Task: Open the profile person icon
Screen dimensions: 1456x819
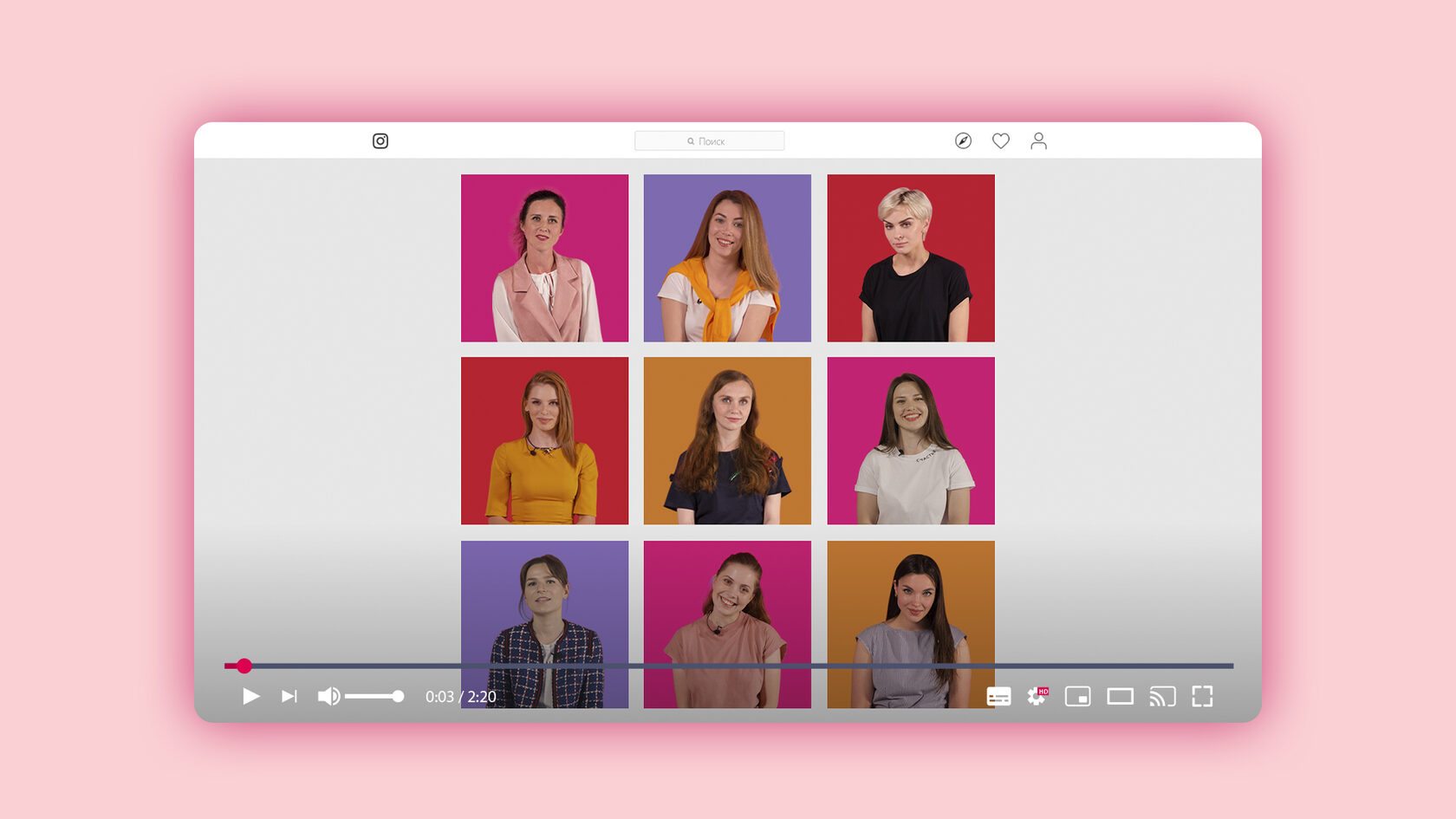Action: [1038, 140]
